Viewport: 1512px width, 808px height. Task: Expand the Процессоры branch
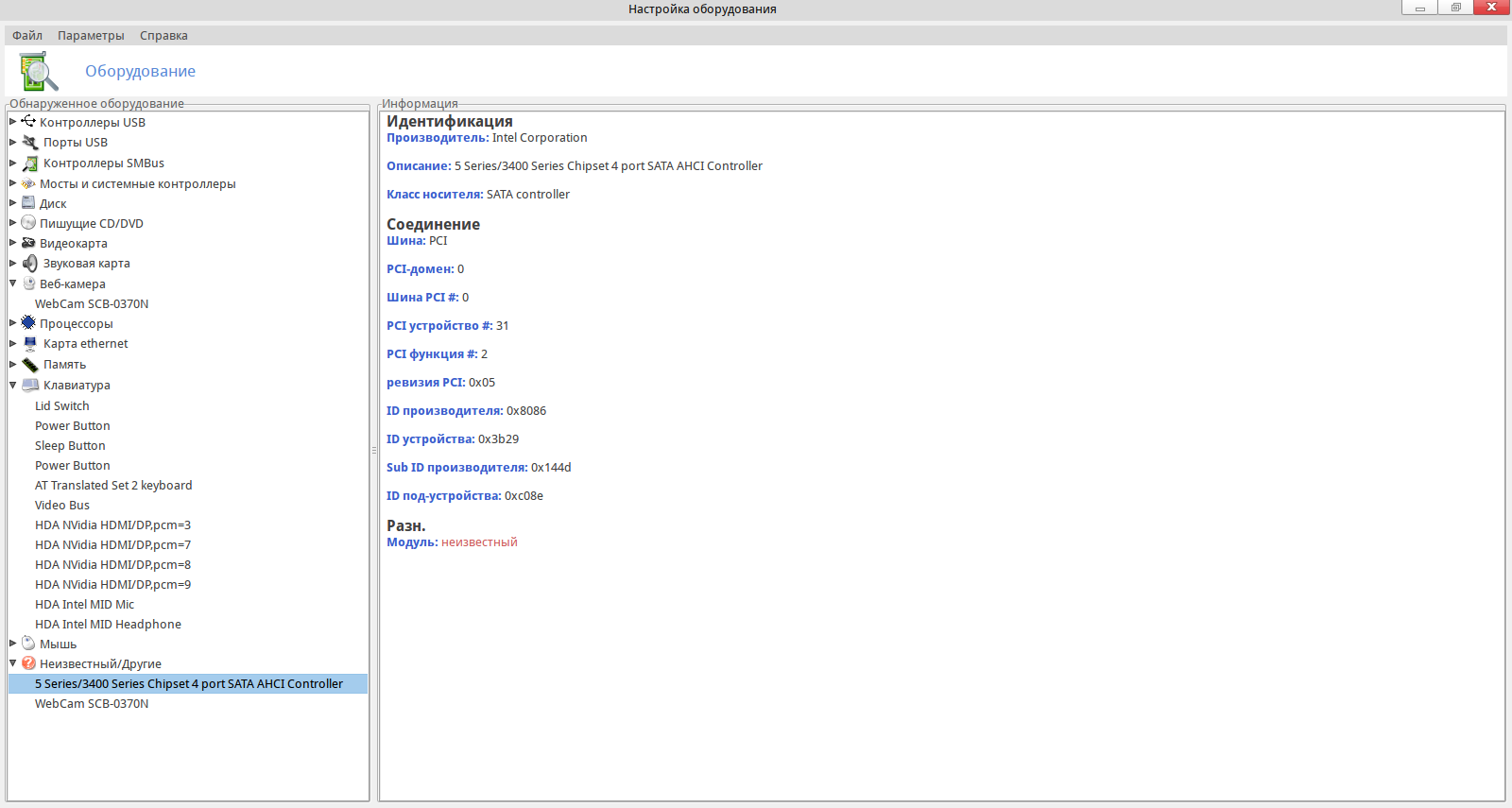click(x=13, y=323)
